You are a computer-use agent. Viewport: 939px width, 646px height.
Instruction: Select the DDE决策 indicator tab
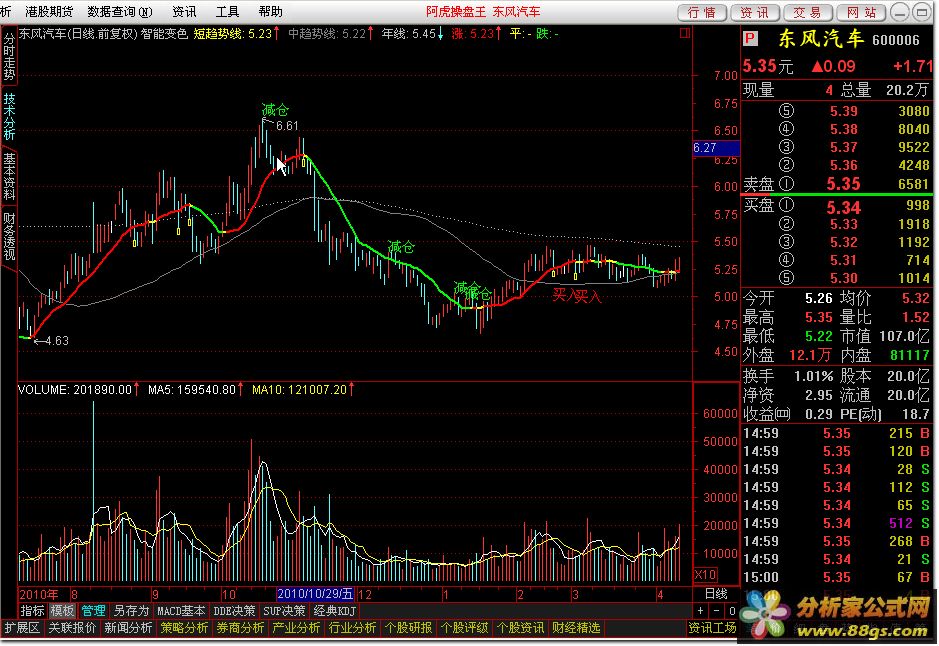[x=234, y=611]
